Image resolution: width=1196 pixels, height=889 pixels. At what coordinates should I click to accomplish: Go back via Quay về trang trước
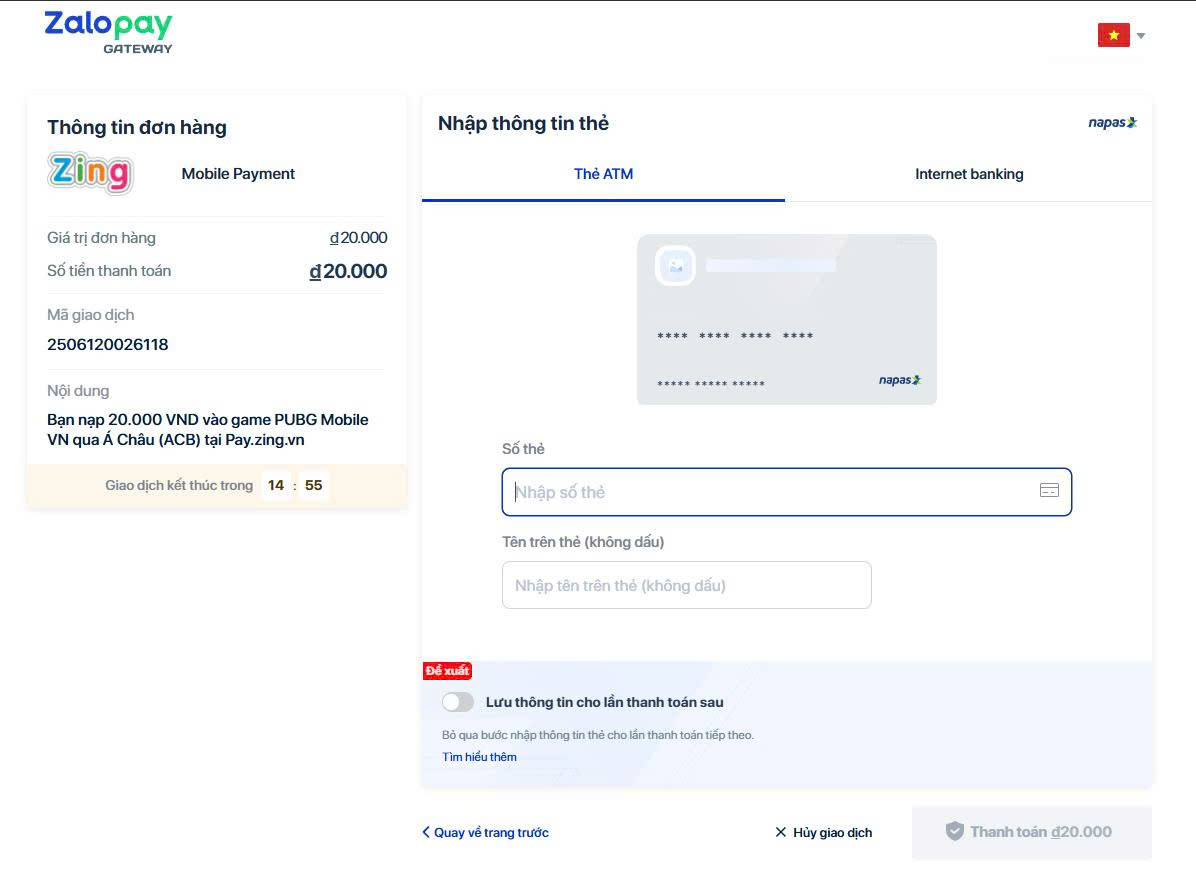click(486, 832)
